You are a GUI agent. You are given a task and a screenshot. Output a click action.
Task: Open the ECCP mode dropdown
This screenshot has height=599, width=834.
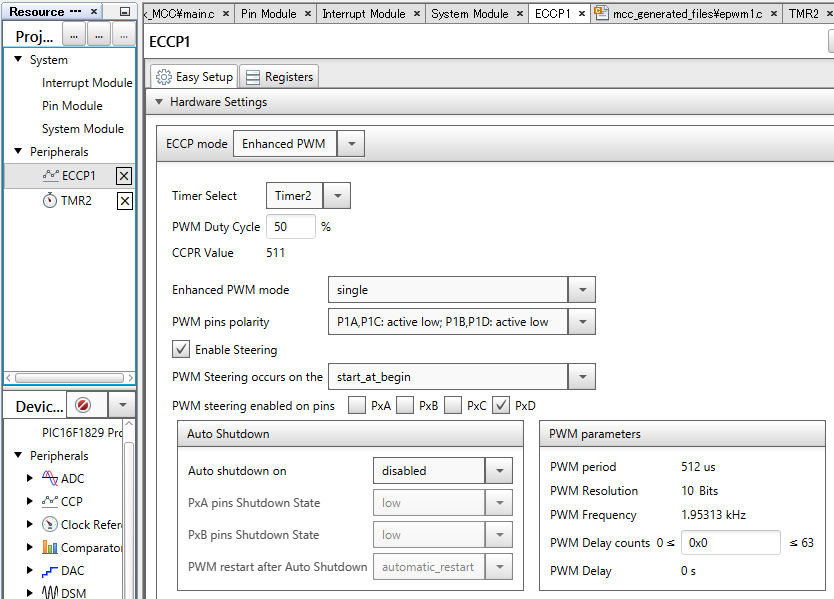(351, 144)
